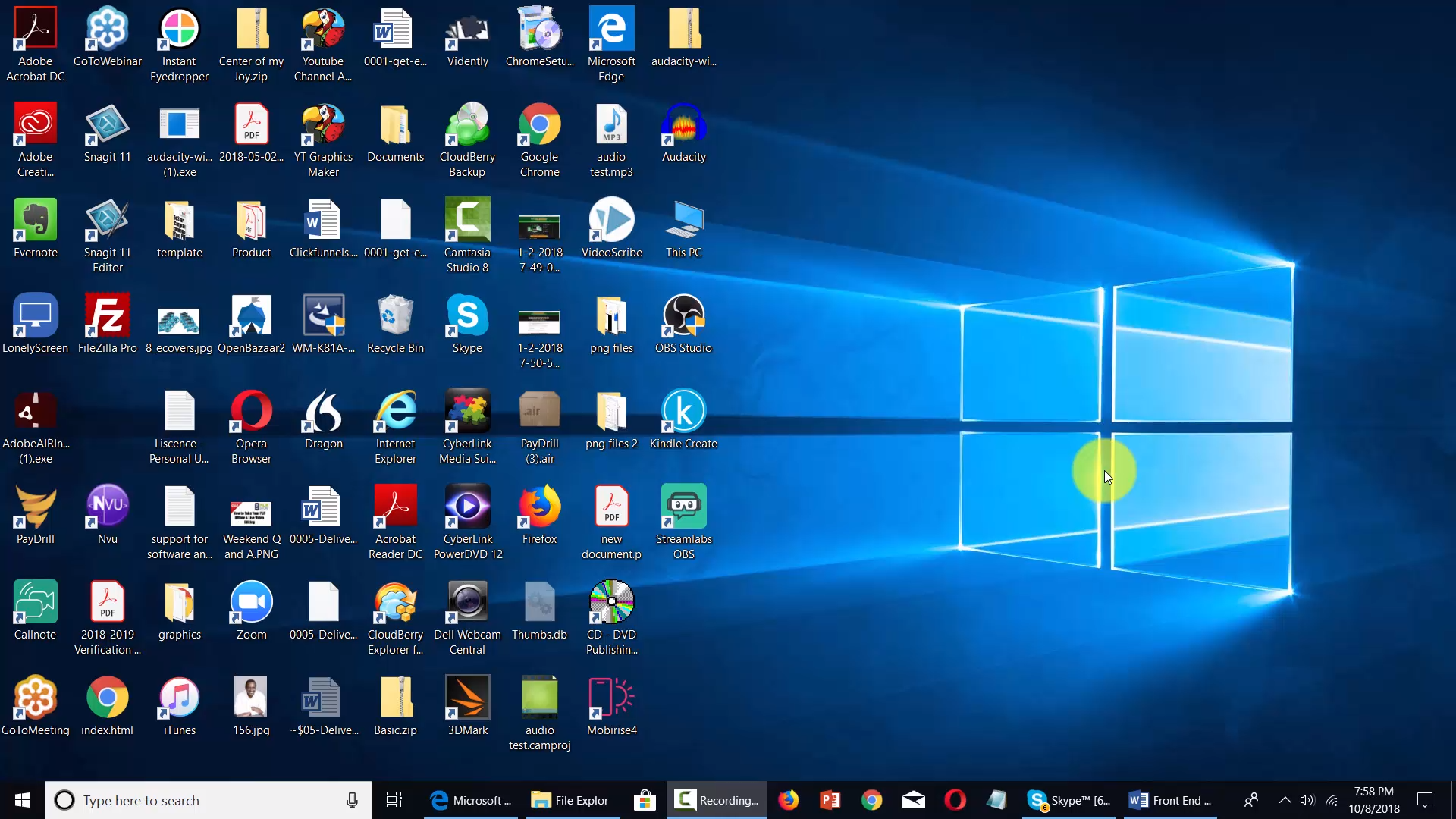Open the PayDrill desktop shortcut
Viewport: 1456px width, 819px height.
click(35, 514)
